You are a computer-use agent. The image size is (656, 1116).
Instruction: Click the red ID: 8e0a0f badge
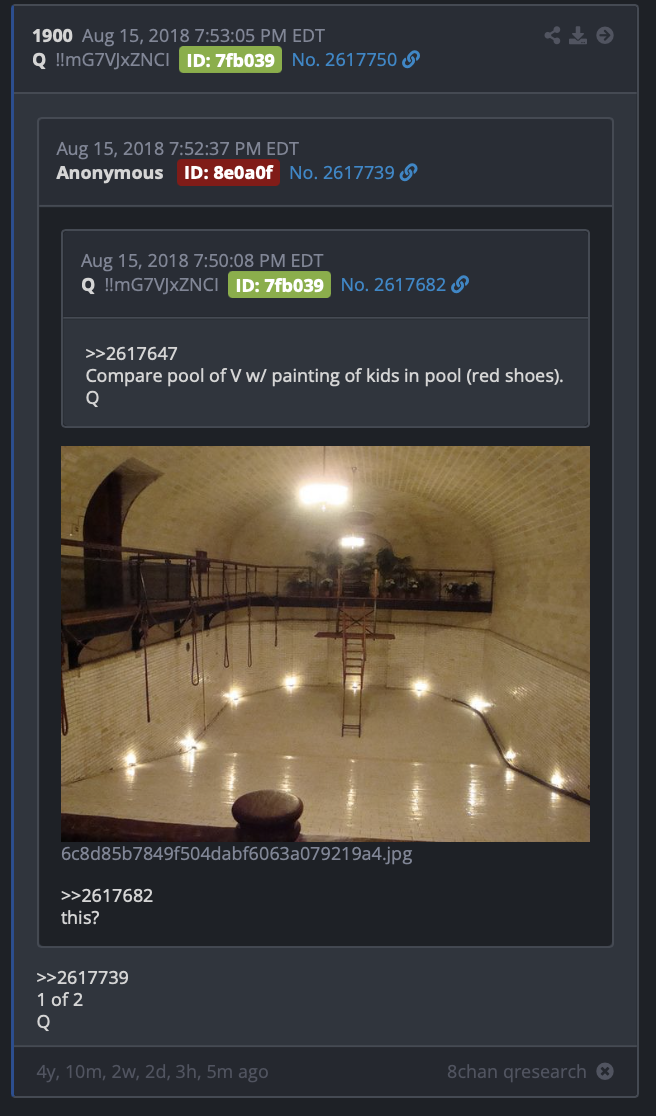coord(228,172)
